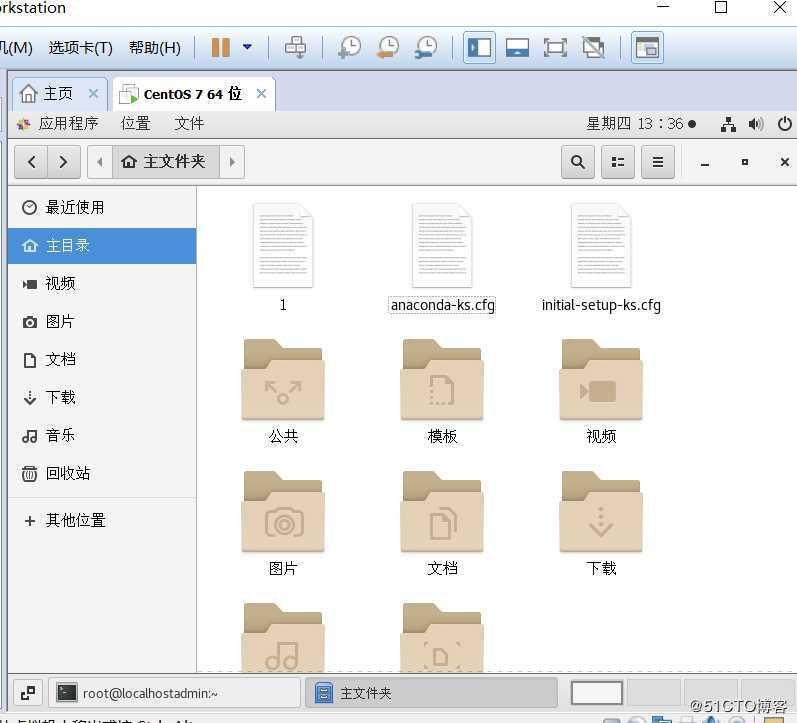Open 文档 from the sidebar
The height and width of the screenshot is (723, 797).
102,360
